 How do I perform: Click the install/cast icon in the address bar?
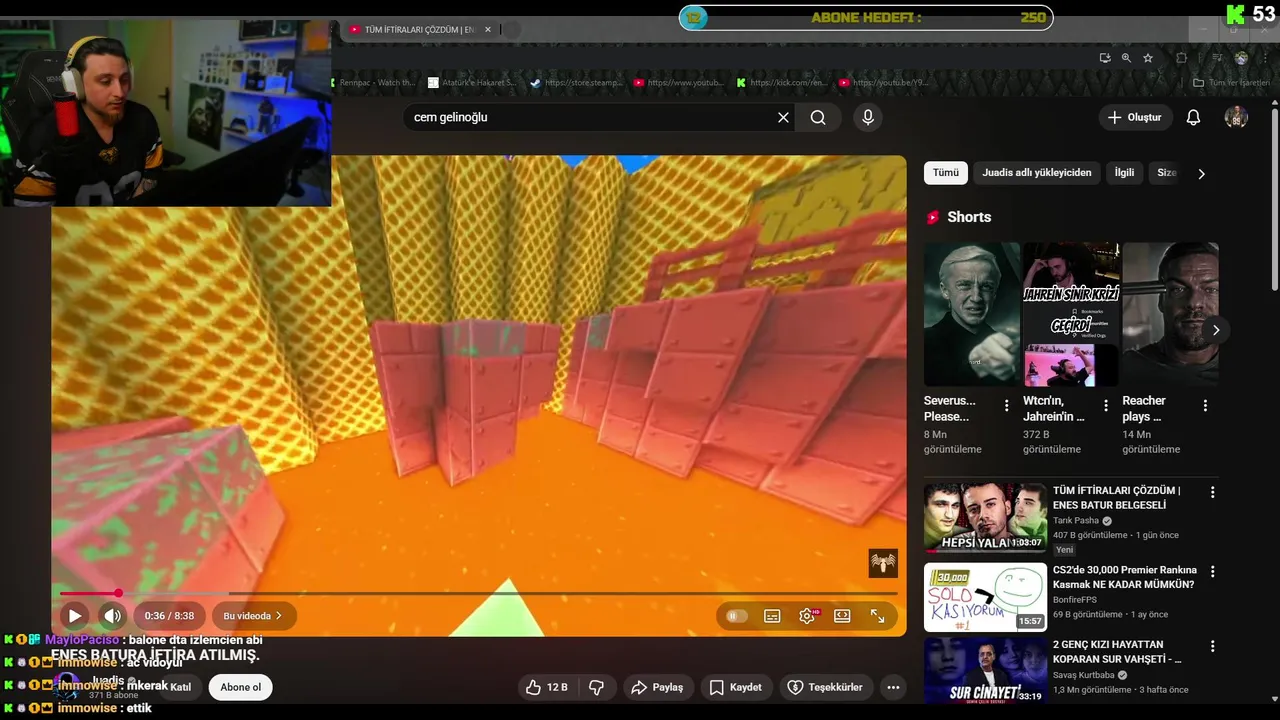pyautogui.click(x=1104, y=58)
